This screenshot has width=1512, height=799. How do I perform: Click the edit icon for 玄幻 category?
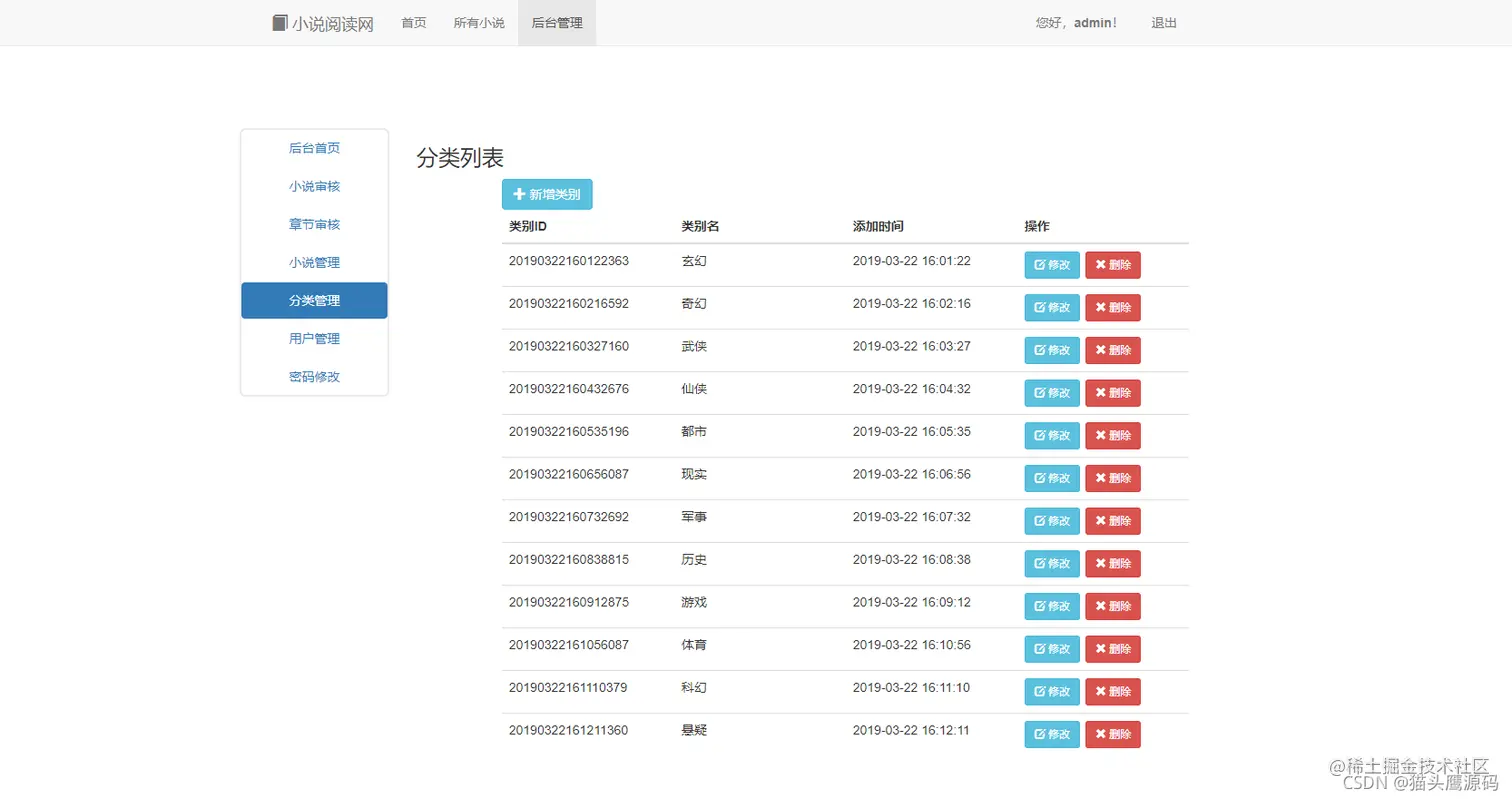pyautogui.click(x=1040, y=265)
